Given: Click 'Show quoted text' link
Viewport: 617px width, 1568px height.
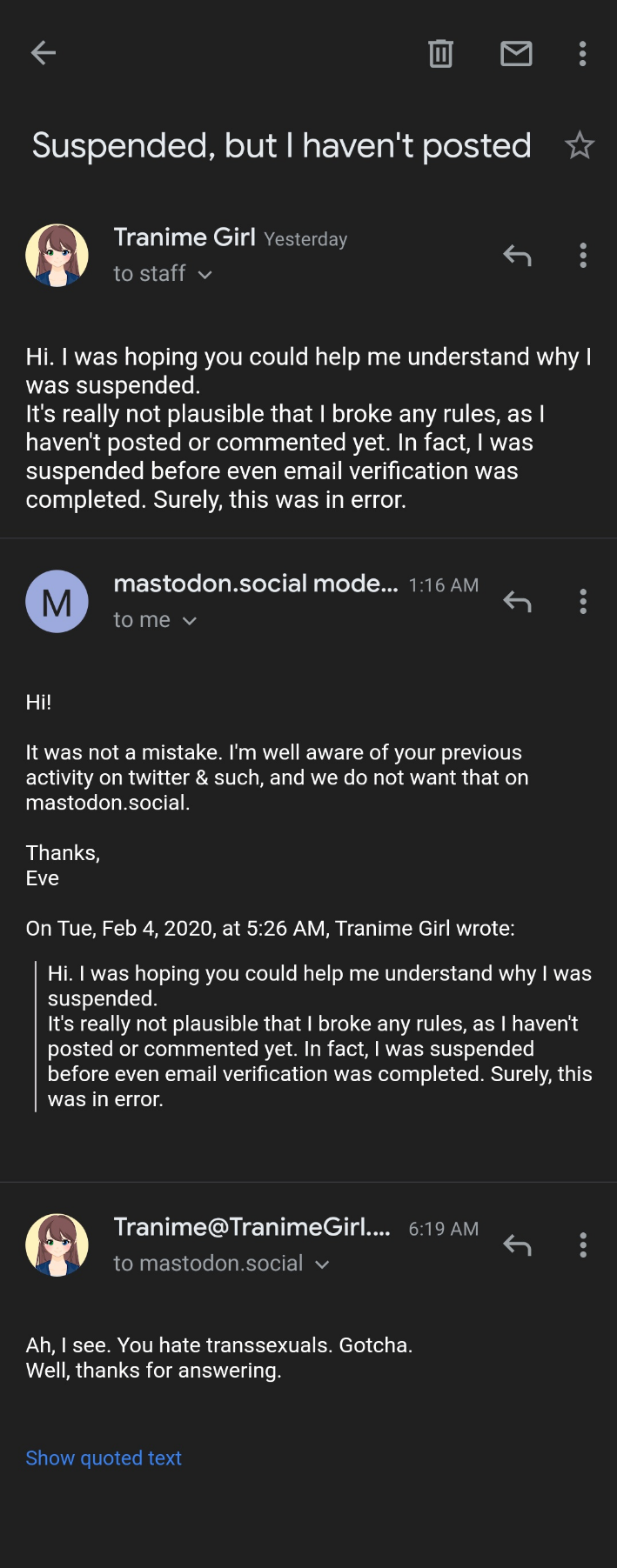Looking at the screenshot, I should point(104,1458).
